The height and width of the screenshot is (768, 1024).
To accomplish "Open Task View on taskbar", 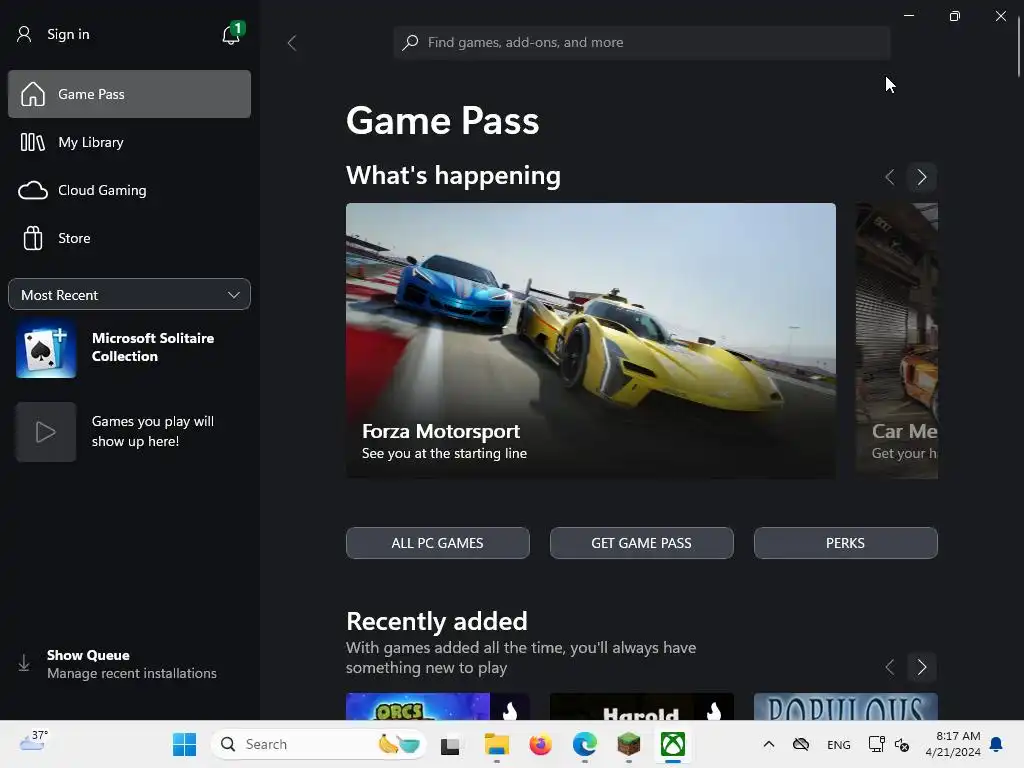I will tap(450, 745).
